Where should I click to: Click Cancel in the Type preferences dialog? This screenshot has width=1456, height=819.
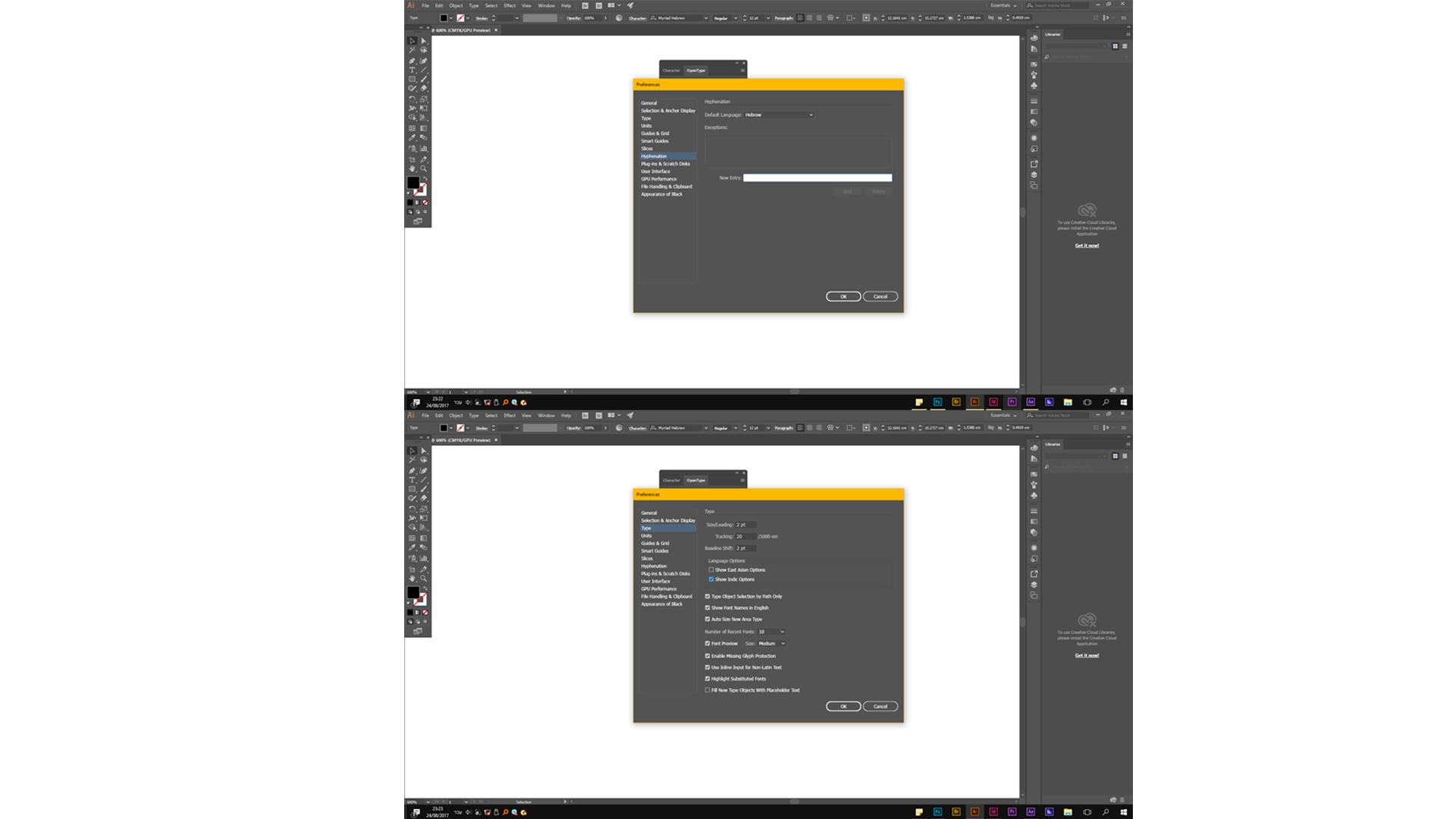click(880, 707)
